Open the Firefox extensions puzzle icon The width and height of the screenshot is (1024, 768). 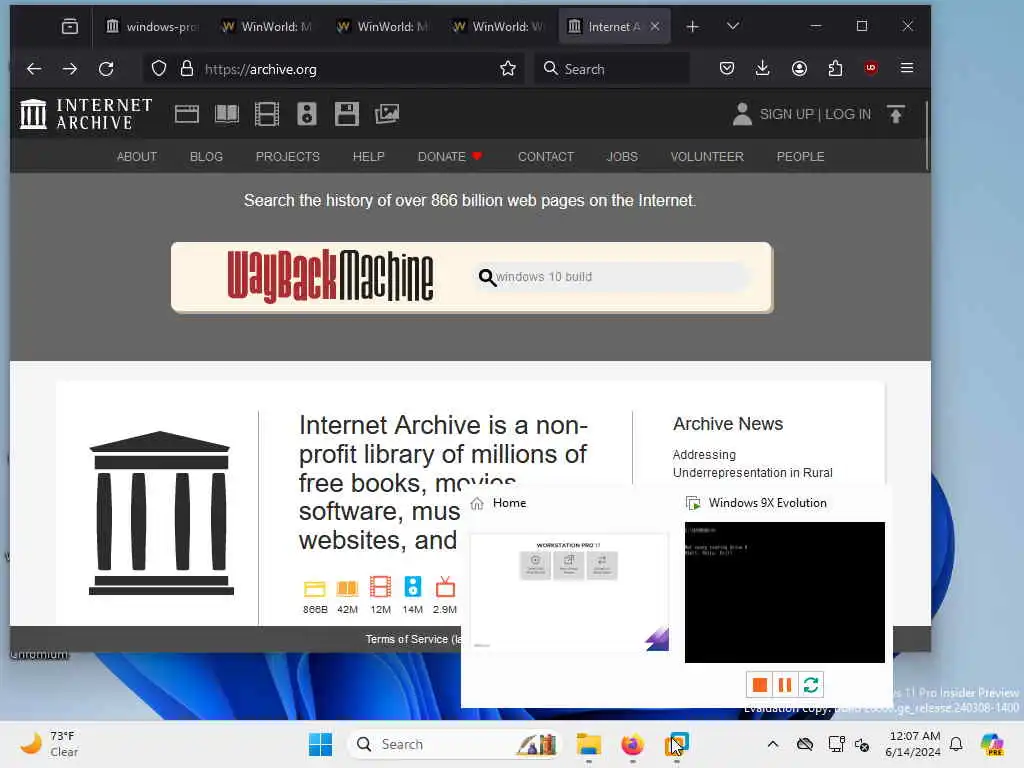click(835, 69)
